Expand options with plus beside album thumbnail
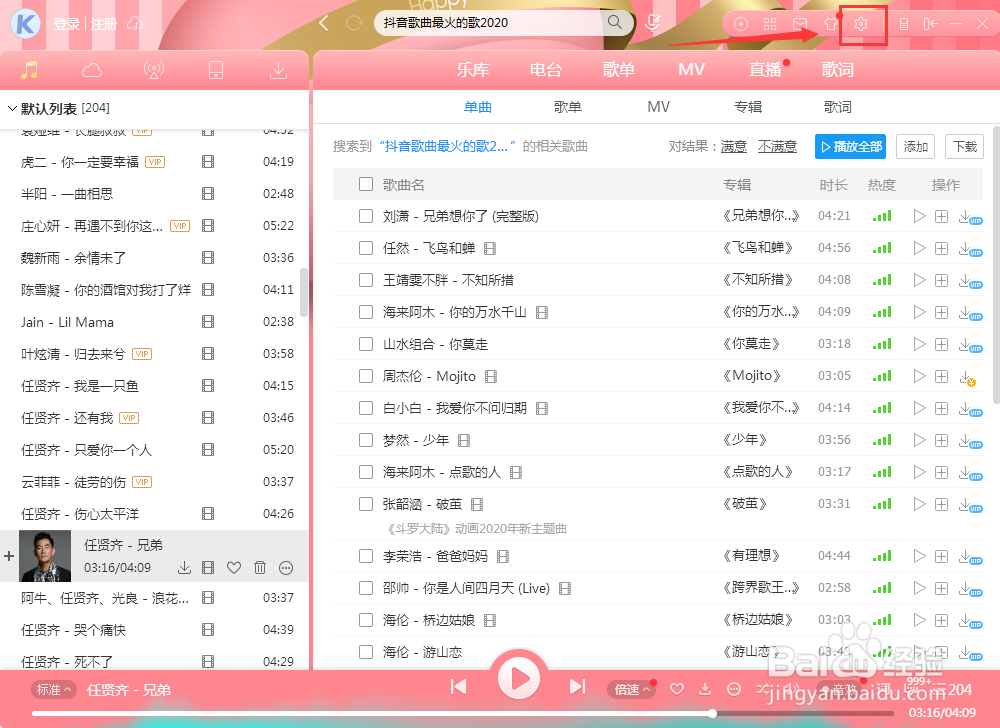Viewport: 1000px width, 728px height. tap(9, 556)
